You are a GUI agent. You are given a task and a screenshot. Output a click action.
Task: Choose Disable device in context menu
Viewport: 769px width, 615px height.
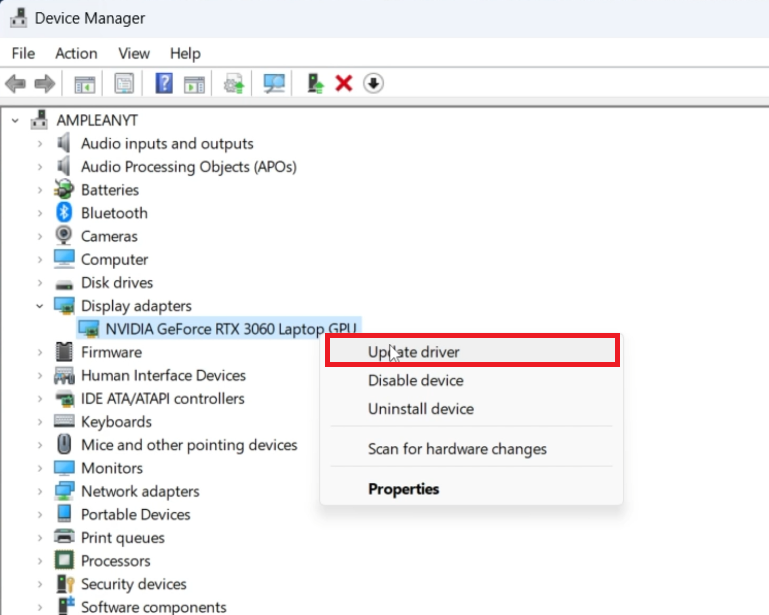471,381
